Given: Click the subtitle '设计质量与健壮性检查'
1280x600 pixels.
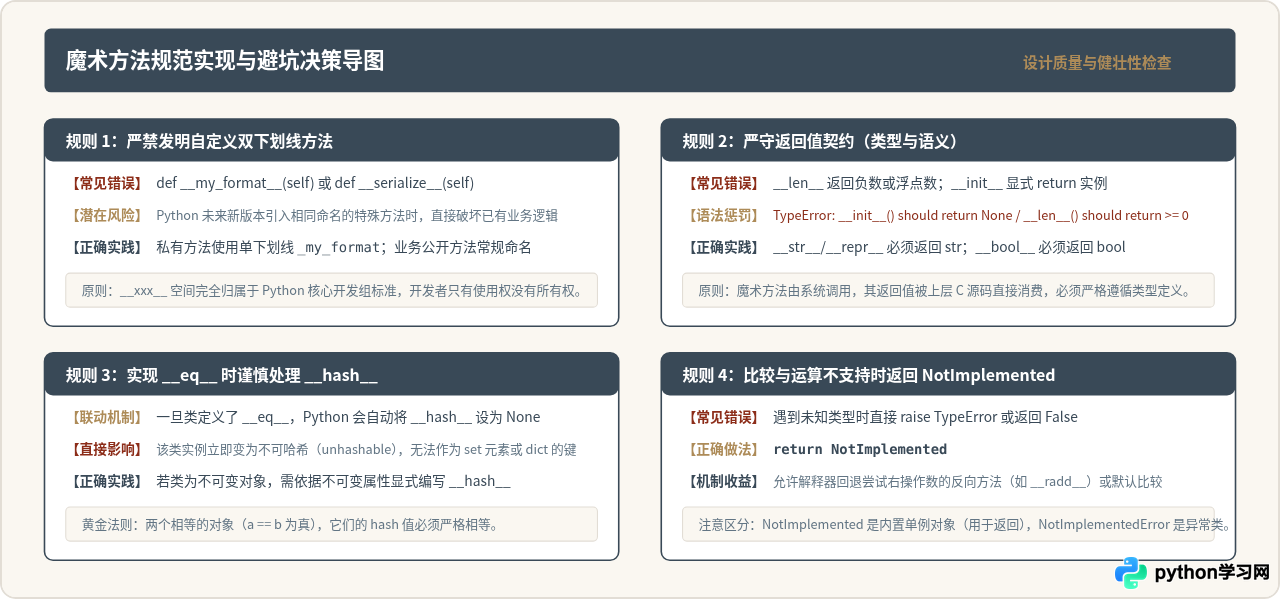Looking at the screenshot, I should [x=1097, y=62].
